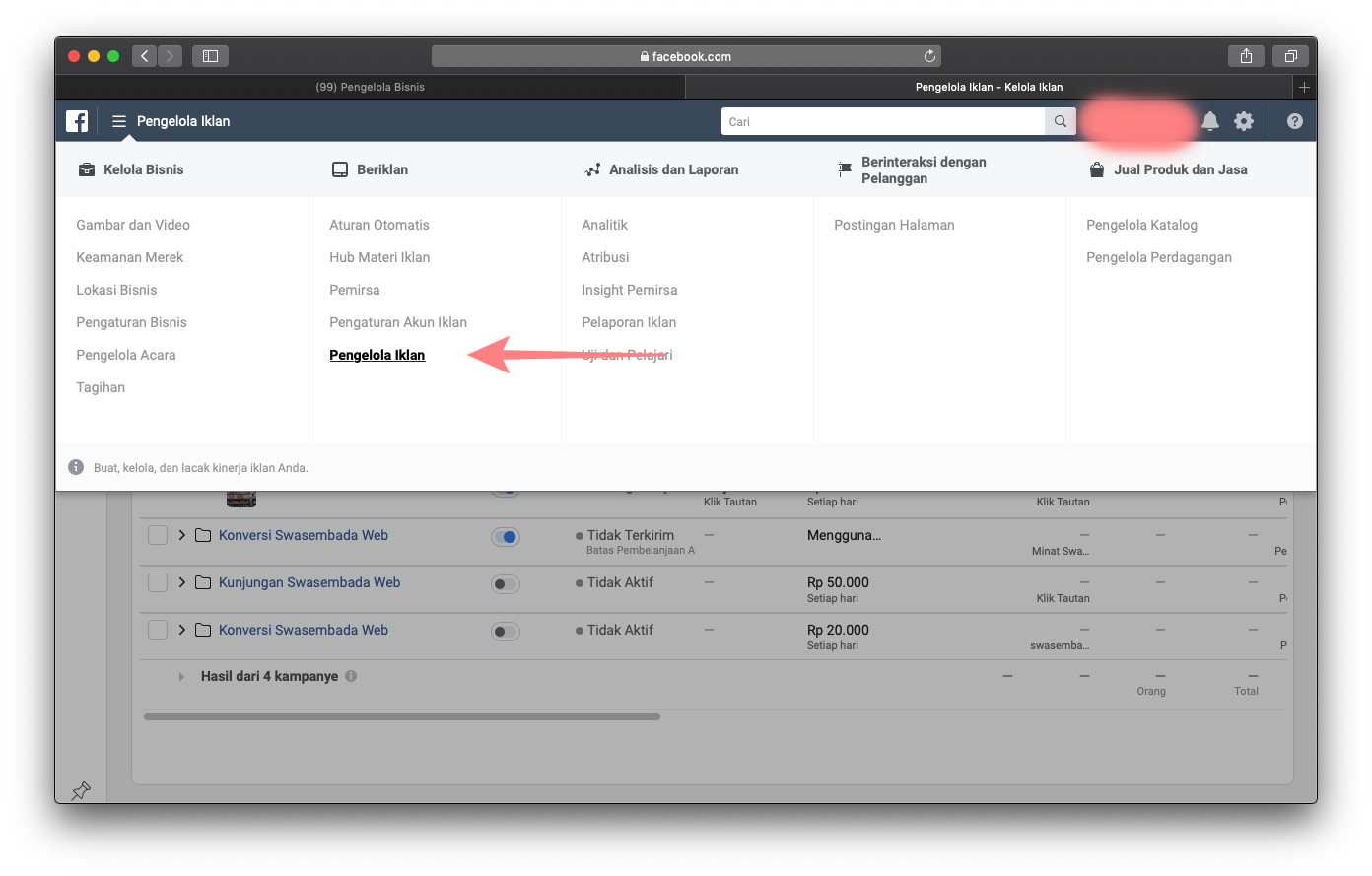This screenshot has width=1372, height=876.
Task: Click the info icon in the menu footer
Action: 76,467
